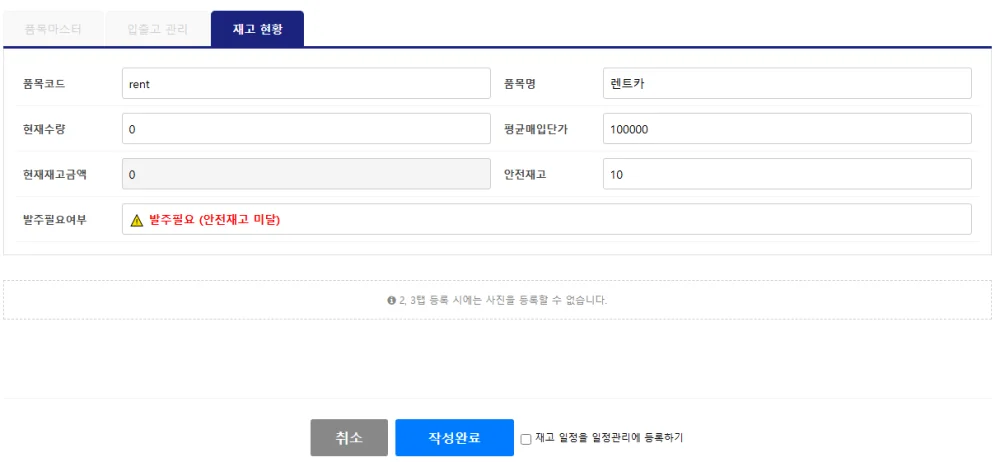Click the 평균매입단가 field showing 100000
Image resolution: width=1000 pixels, height=462 pixels.
pyautogui.click(x=787, y=129)
